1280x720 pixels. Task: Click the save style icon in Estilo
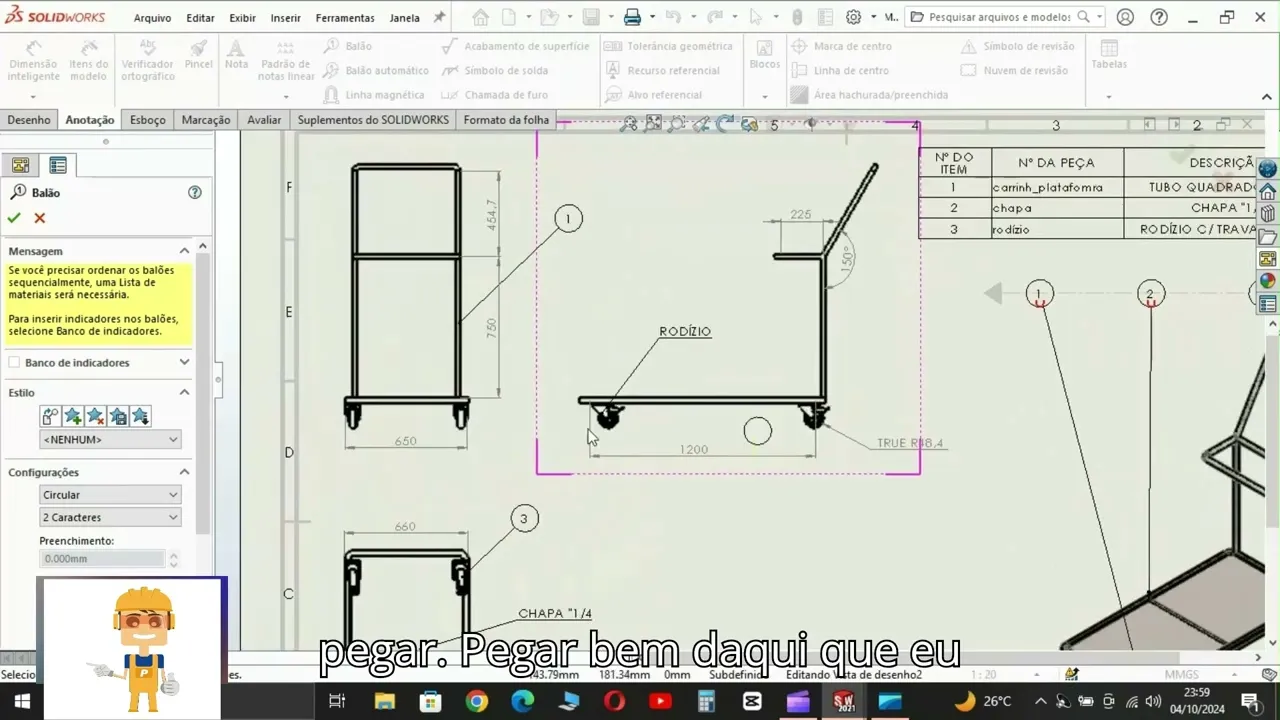118,416
